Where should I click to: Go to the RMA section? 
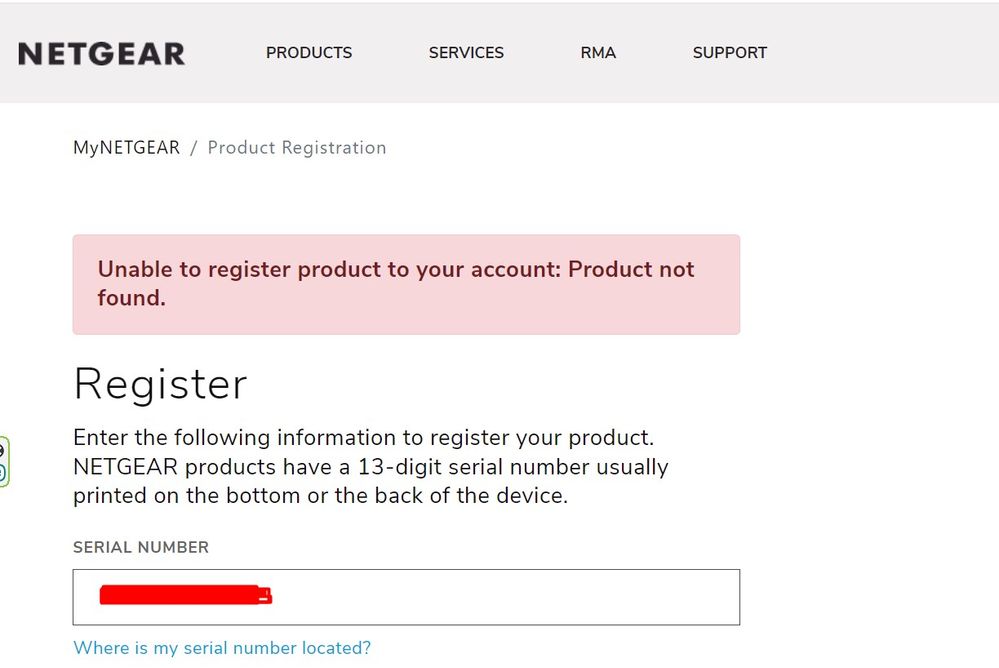pyautogui.click(x=598, y=53)
